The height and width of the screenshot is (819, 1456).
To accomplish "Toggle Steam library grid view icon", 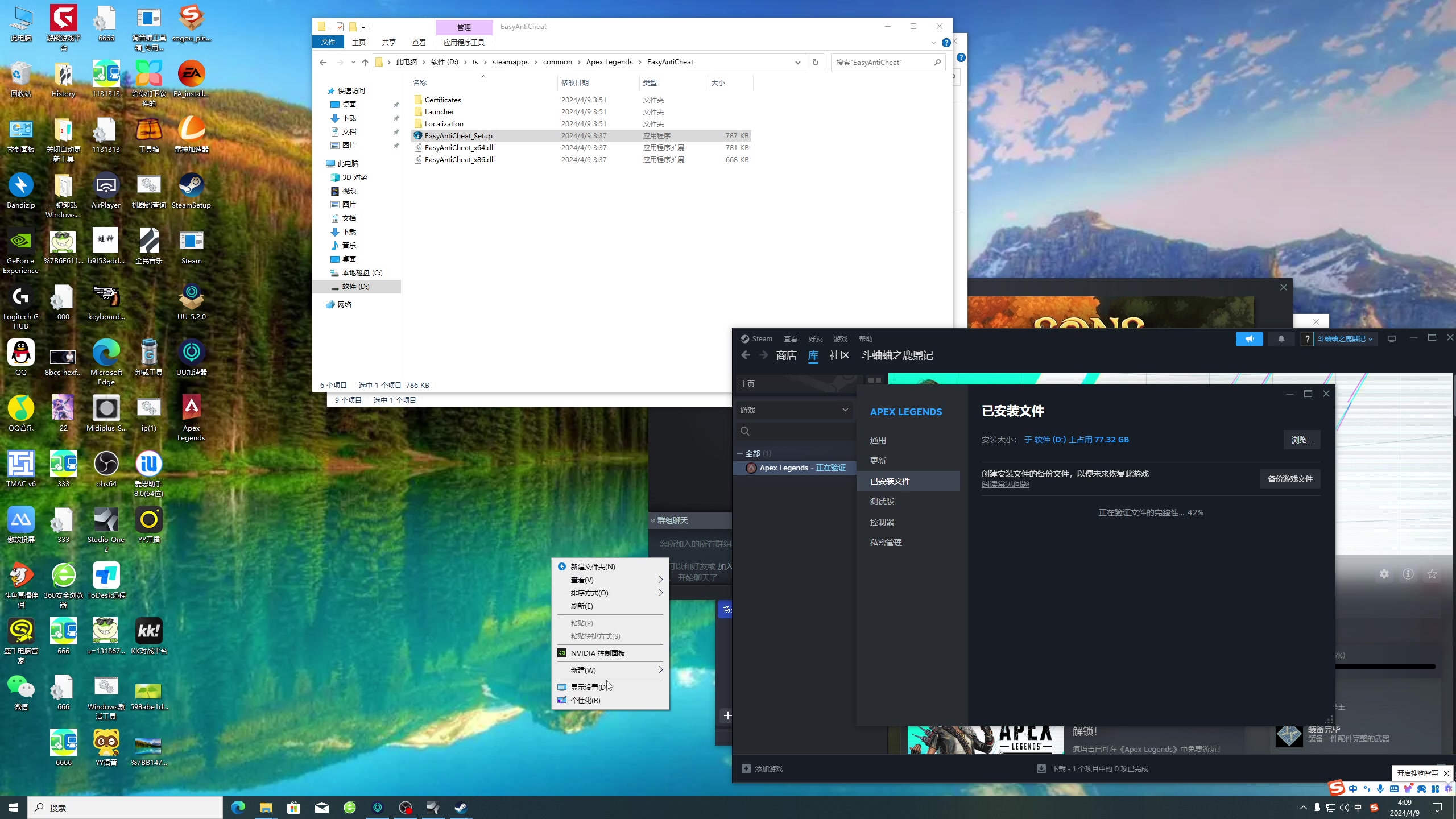I will 874,380.
